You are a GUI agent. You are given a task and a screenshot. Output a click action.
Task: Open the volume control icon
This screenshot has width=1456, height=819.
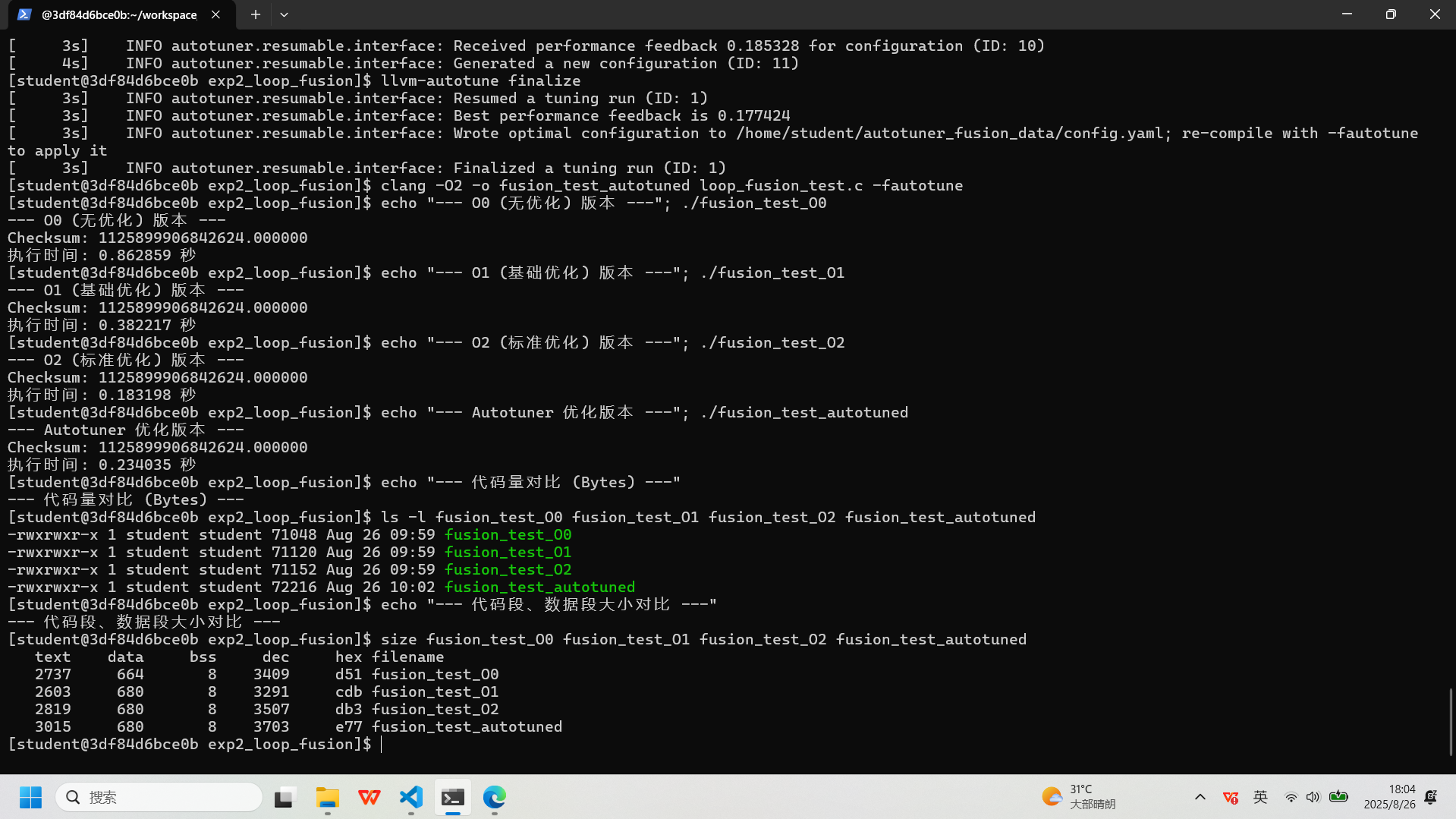1313,797
